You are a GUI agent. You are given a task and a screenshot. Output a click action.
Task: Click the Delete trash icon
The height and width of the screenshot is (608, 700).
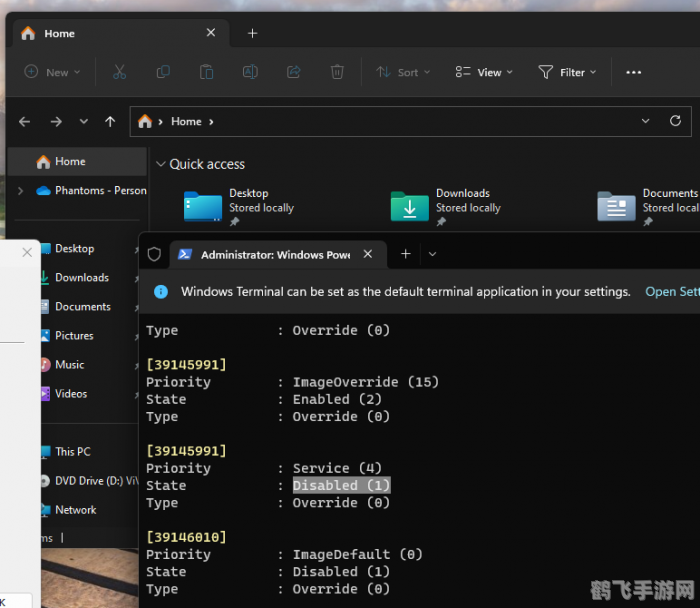[x=338, y=72]
